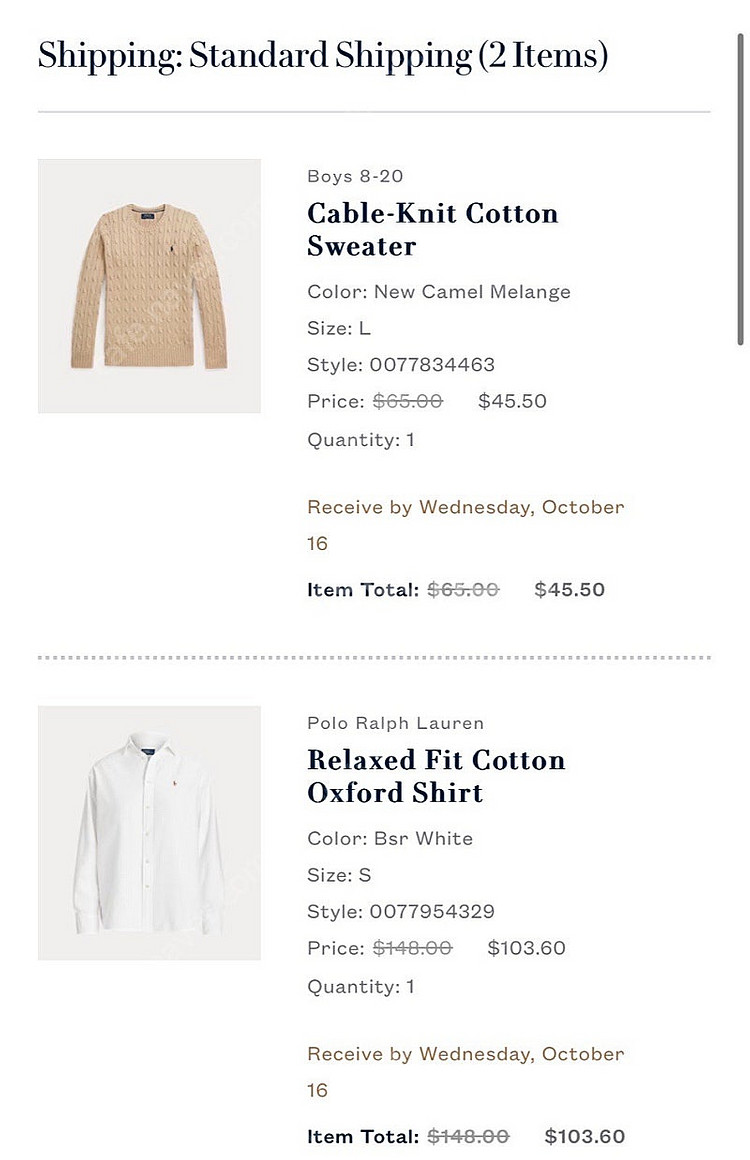This screenshot has height=1160, width=750.
Task: Click the shirt Size: S text
Action: (x=339, y=875)
